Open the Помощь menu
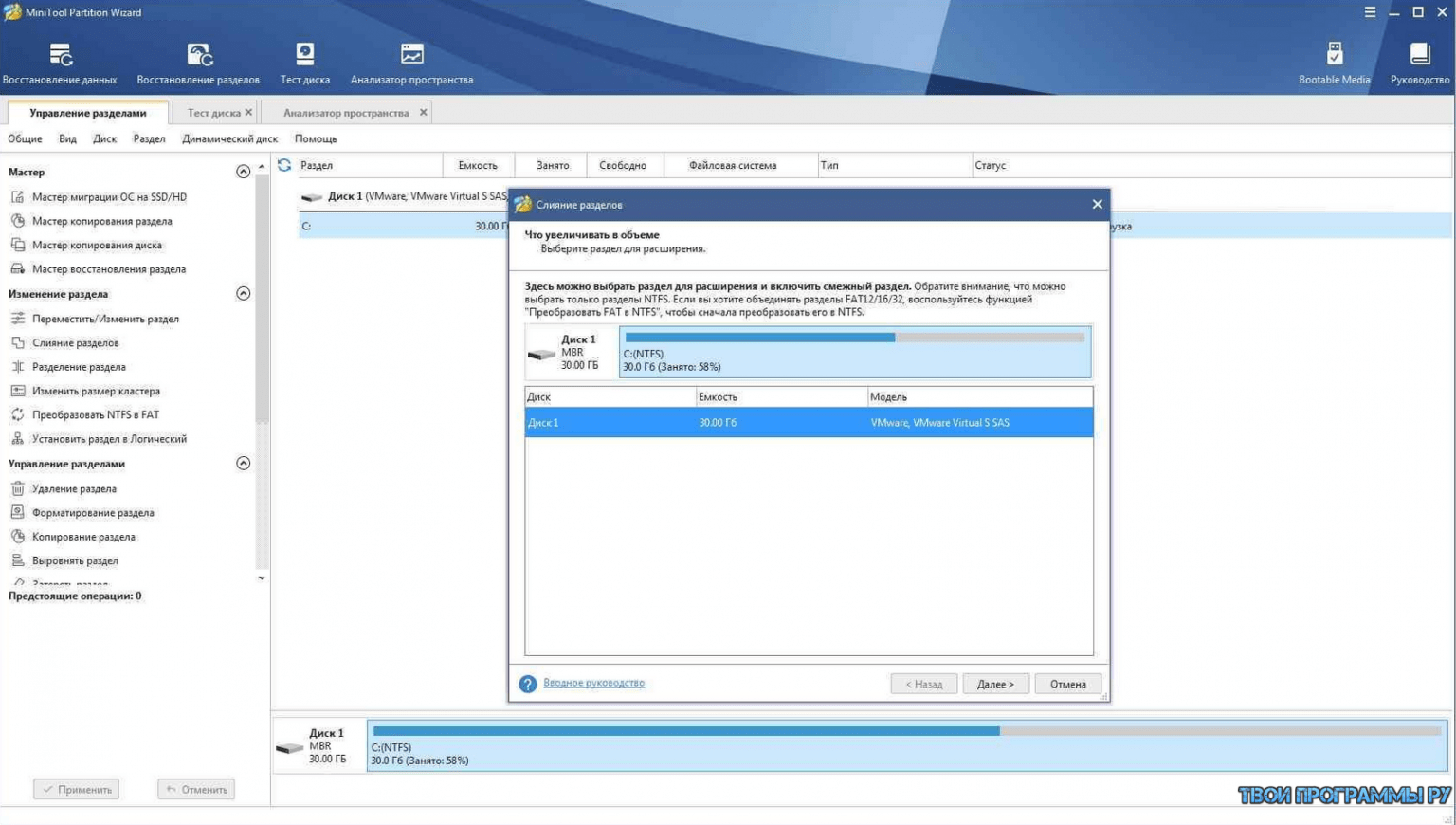 pyautogui.click(x=316, y=138)
